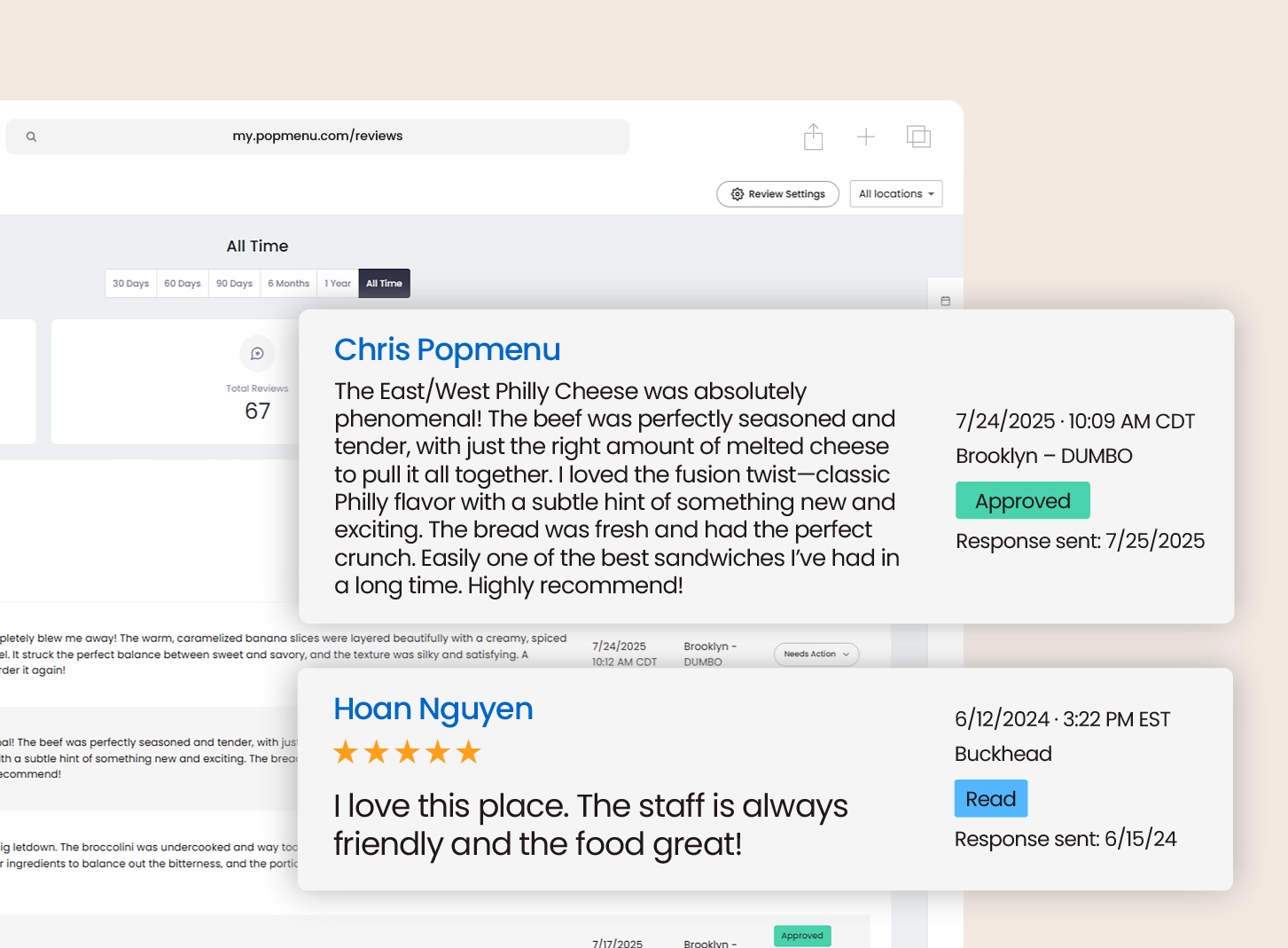
Task: Select the 60 Days range tab
Action: (183, 284)
